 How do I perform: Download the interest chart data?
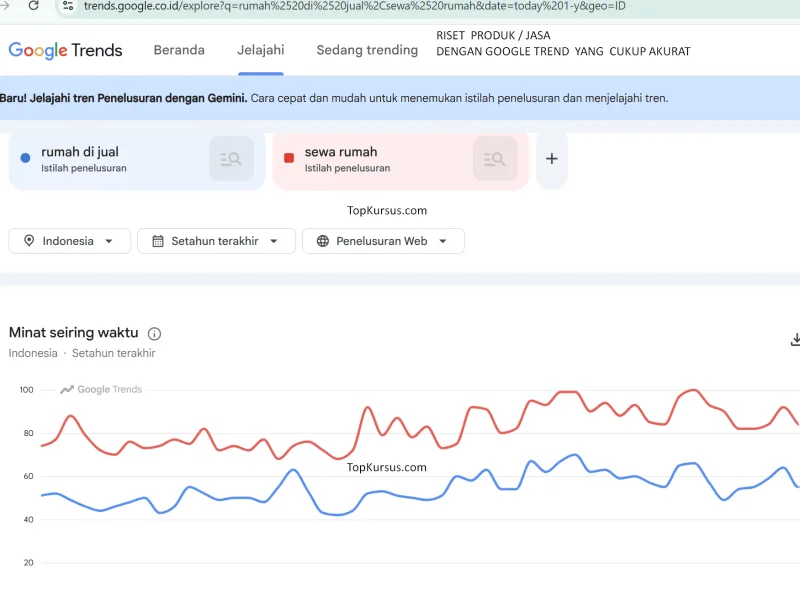pos(795,340)
